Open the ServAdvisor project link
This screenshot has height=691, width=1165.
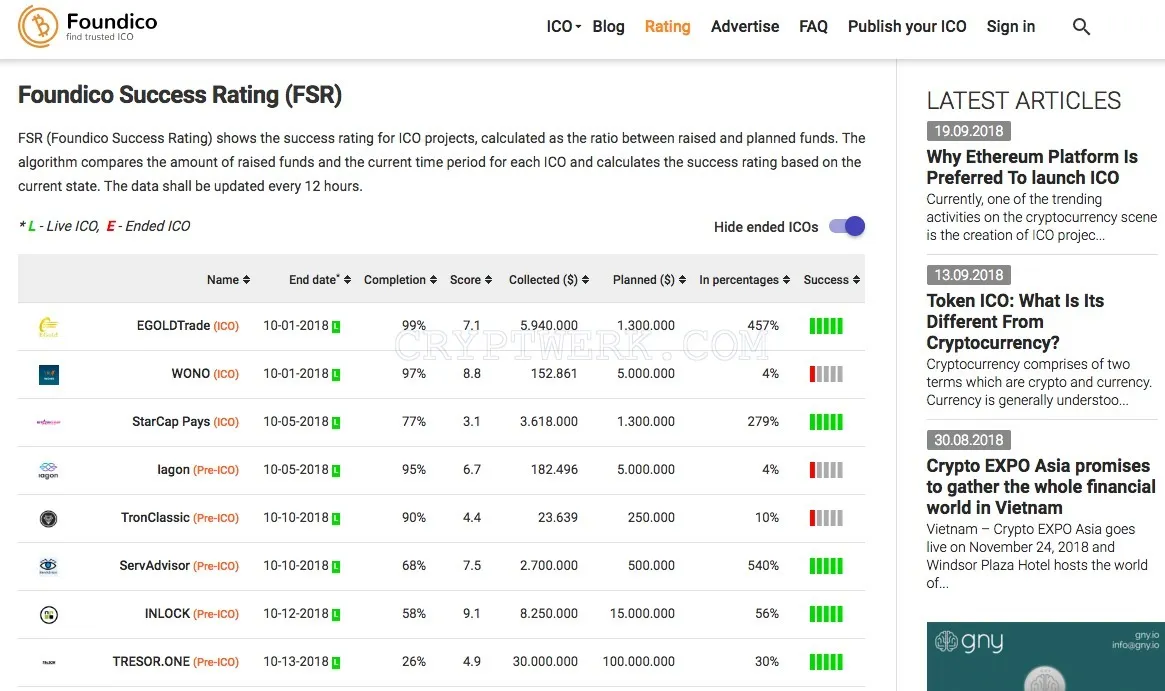click(155, 565)
